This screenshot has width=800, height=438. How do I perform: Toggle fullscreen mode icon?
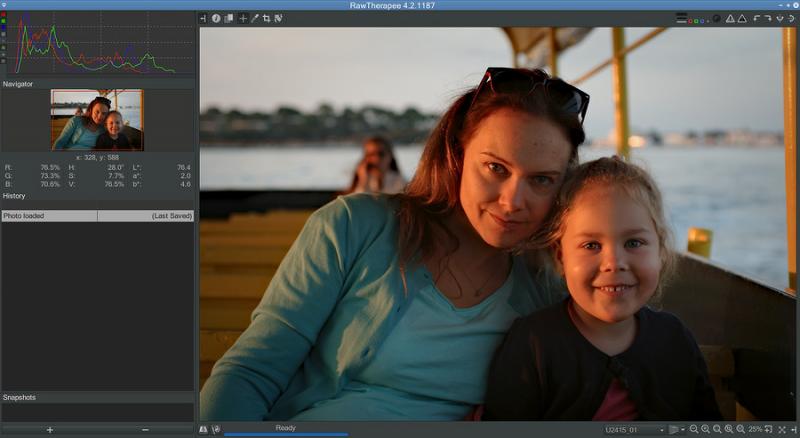click(782, 430)
